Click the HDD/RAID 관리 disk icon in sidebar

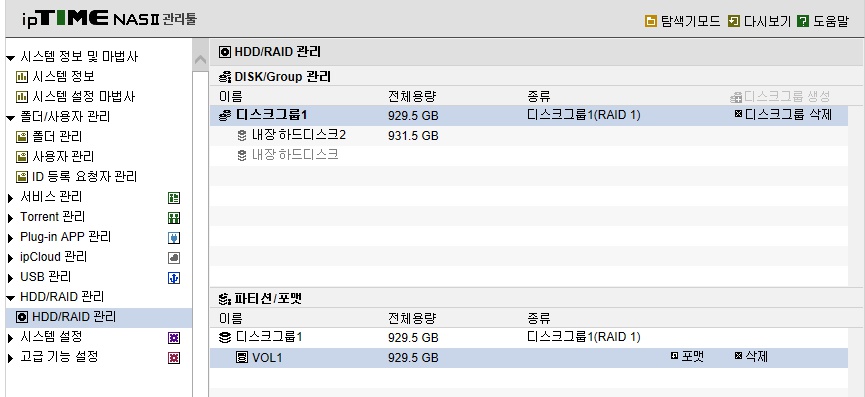[22, 318]
